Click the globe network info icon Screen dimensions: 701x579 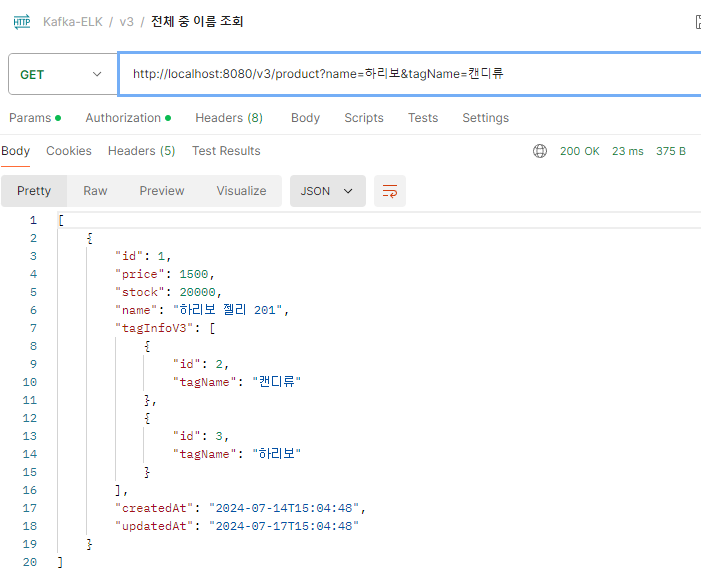click(x=540, y=151)
